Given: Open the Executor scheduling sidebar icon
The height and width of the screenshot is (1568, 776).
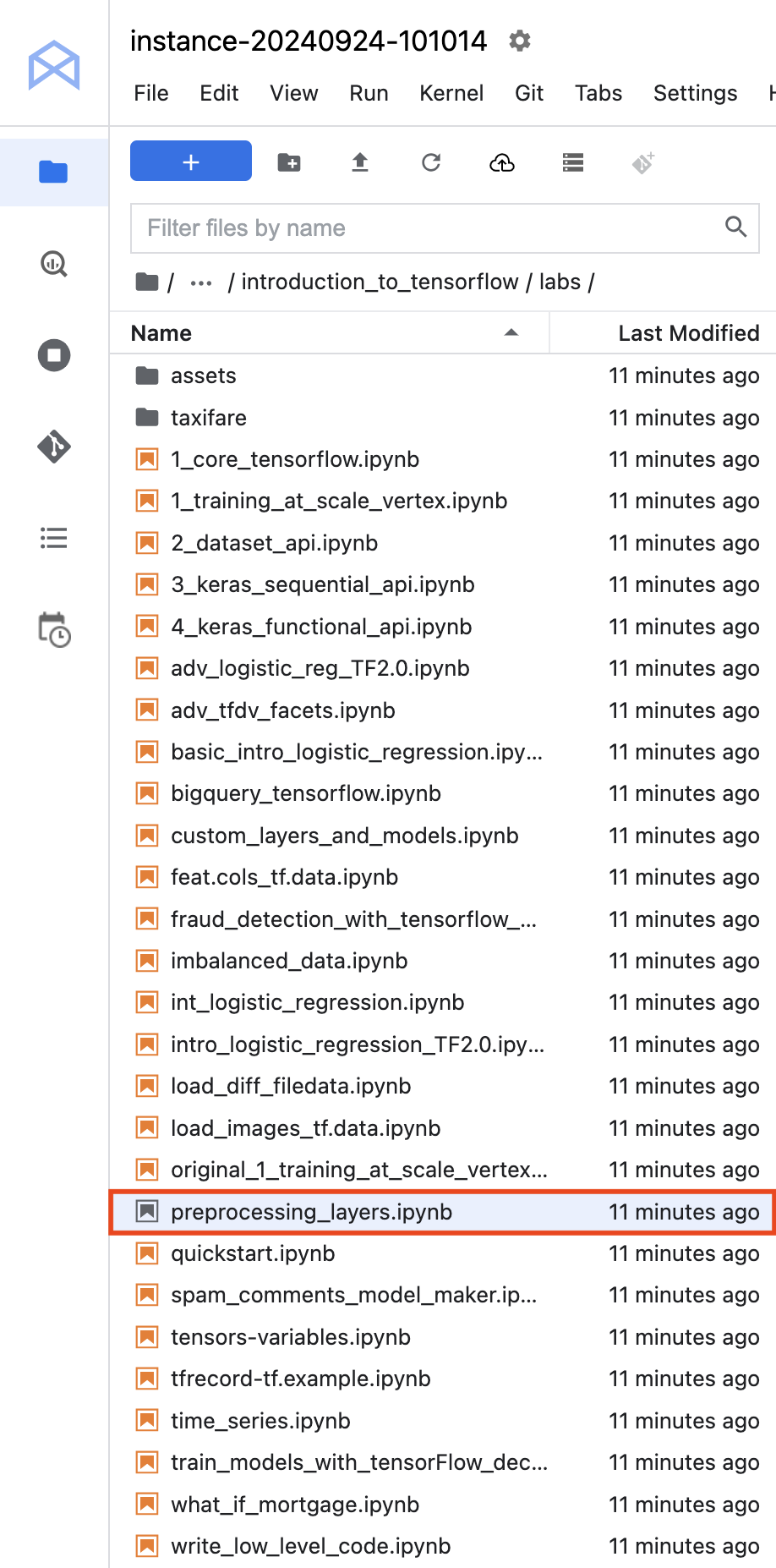Looking at the screenshot, I should [x=54, y=630].
